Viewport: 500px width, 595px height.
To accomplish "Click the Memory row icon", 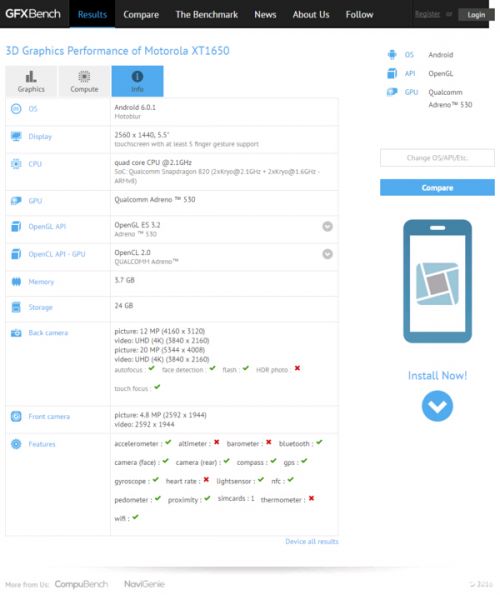I will 16,282.
